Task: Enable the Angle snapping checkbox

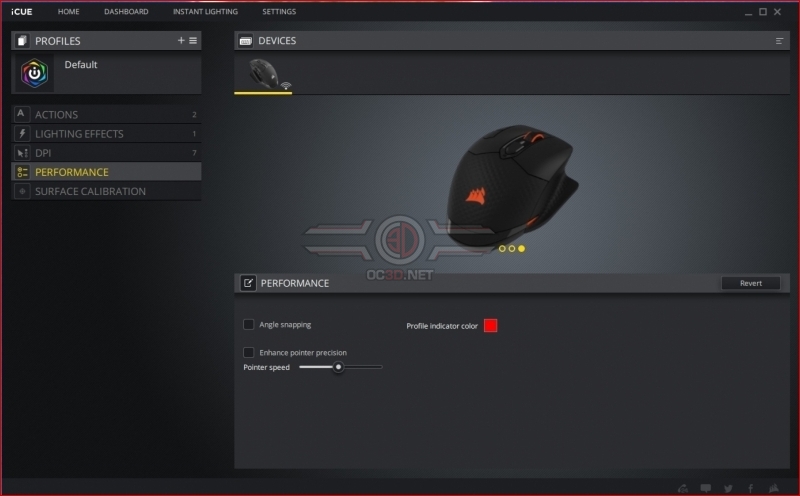Action: pyautogui.click(x=248, y=325)
